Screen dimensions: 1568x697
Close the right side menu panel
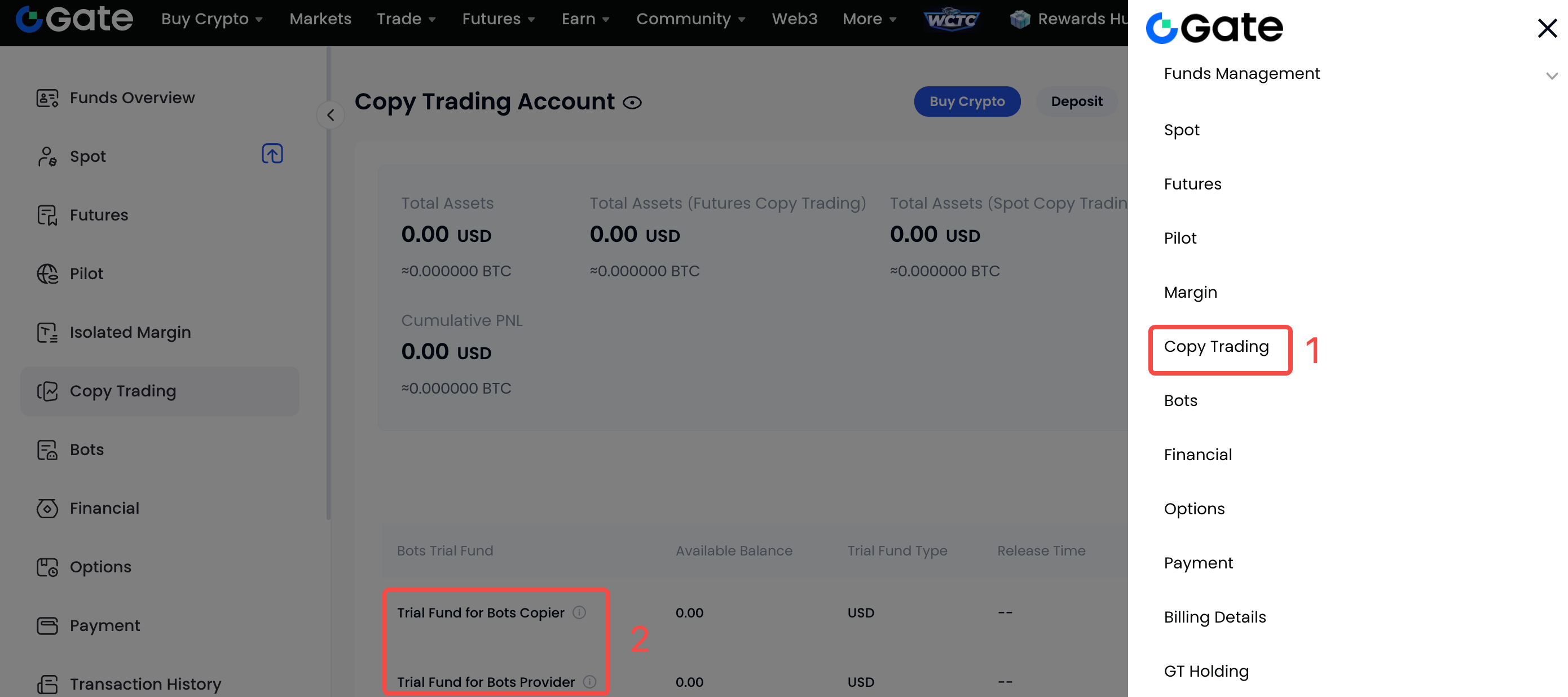click(1547, 28)
